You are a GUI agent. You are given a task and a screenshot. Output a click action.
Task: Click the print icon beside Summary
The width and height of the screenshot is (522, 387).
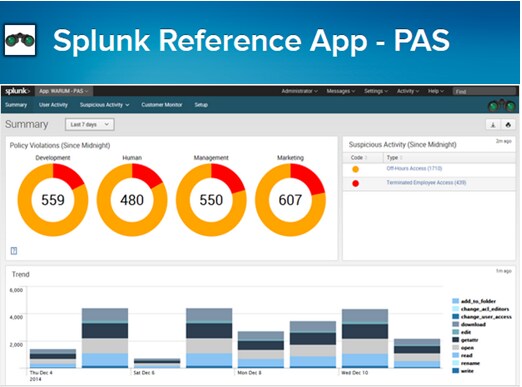tap(508, 125)
